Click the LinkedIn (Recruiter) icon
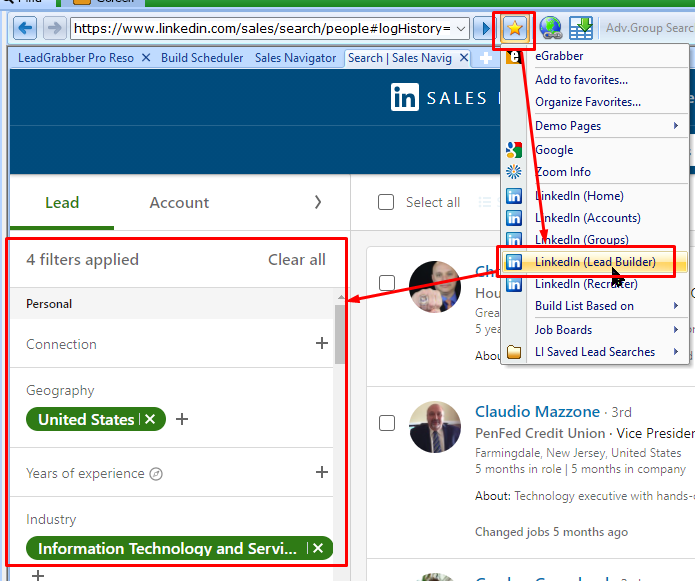The image size is (695, 581). click(514, 284)
